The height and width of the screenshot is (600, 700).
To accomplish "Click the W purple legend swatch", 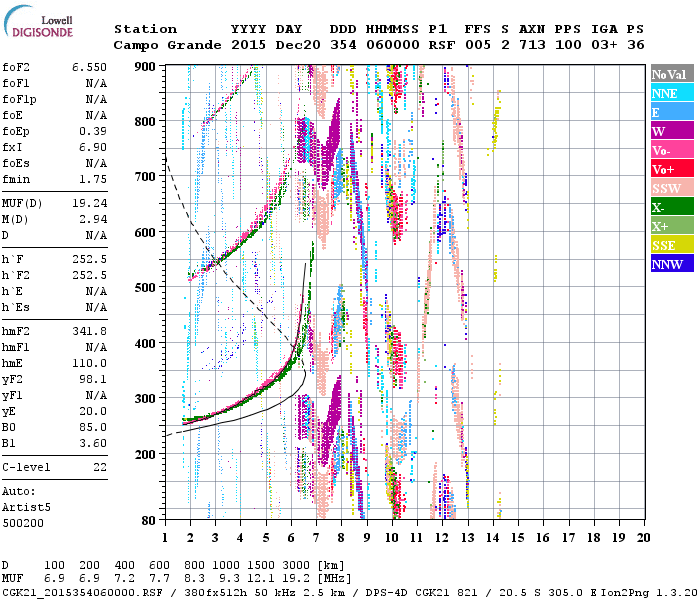I will point(672,130).
